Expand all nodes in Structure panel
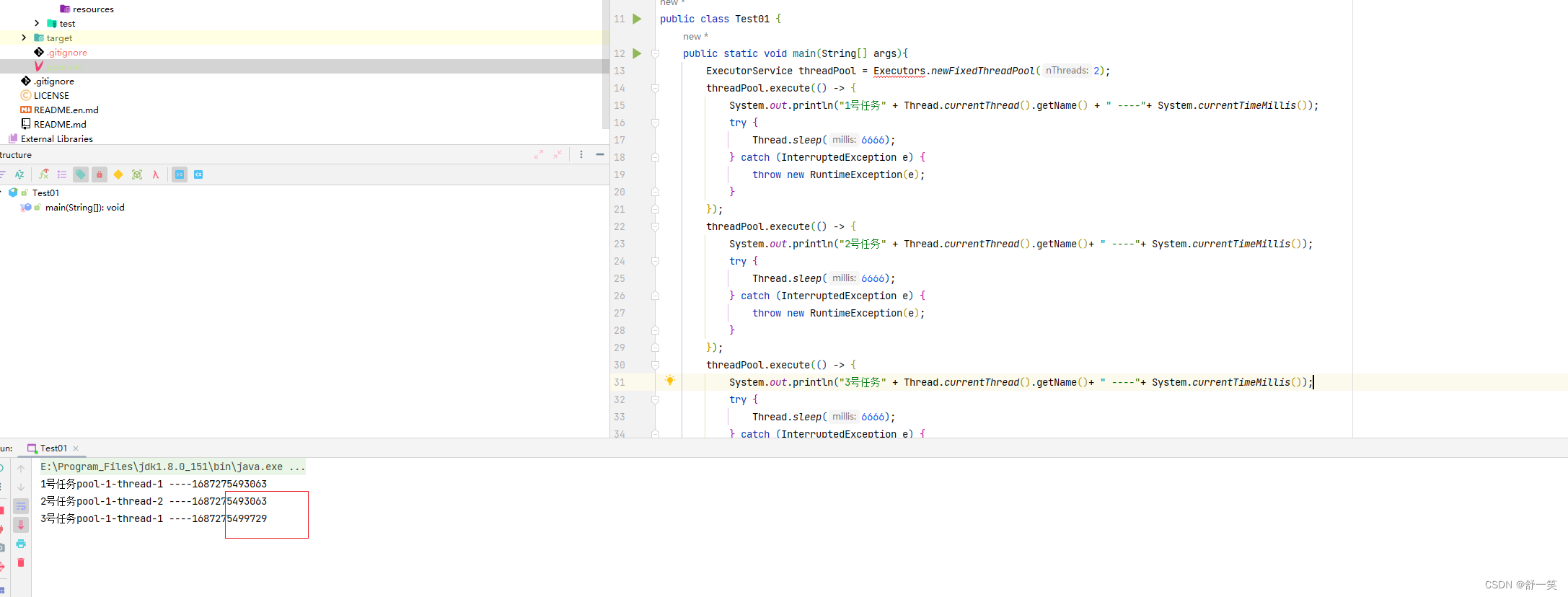Screen dimensions: 1568x597 point(539,154)
